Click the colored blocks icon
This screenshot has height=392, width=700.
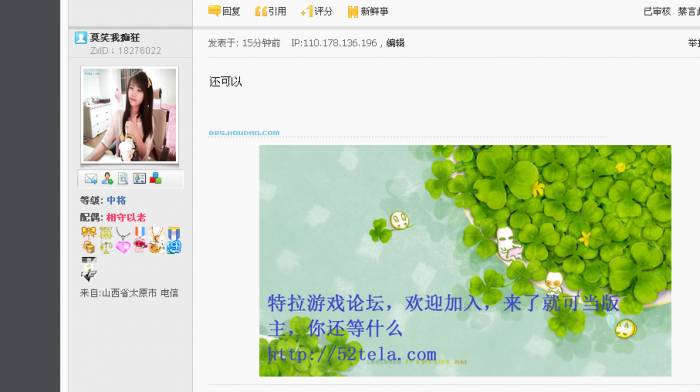[x=155, y=179]
